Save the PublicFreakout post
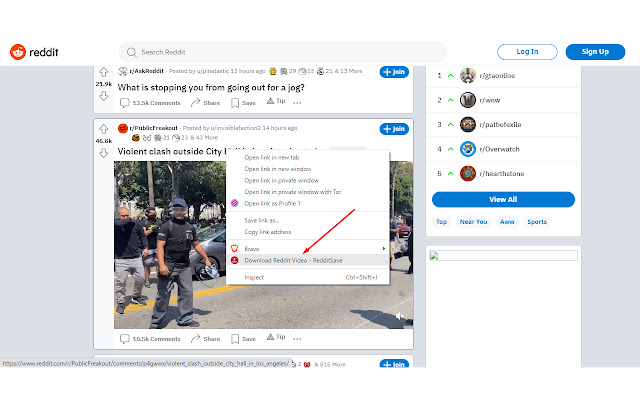This screenshot has width=640, height=400. (243, 339)
